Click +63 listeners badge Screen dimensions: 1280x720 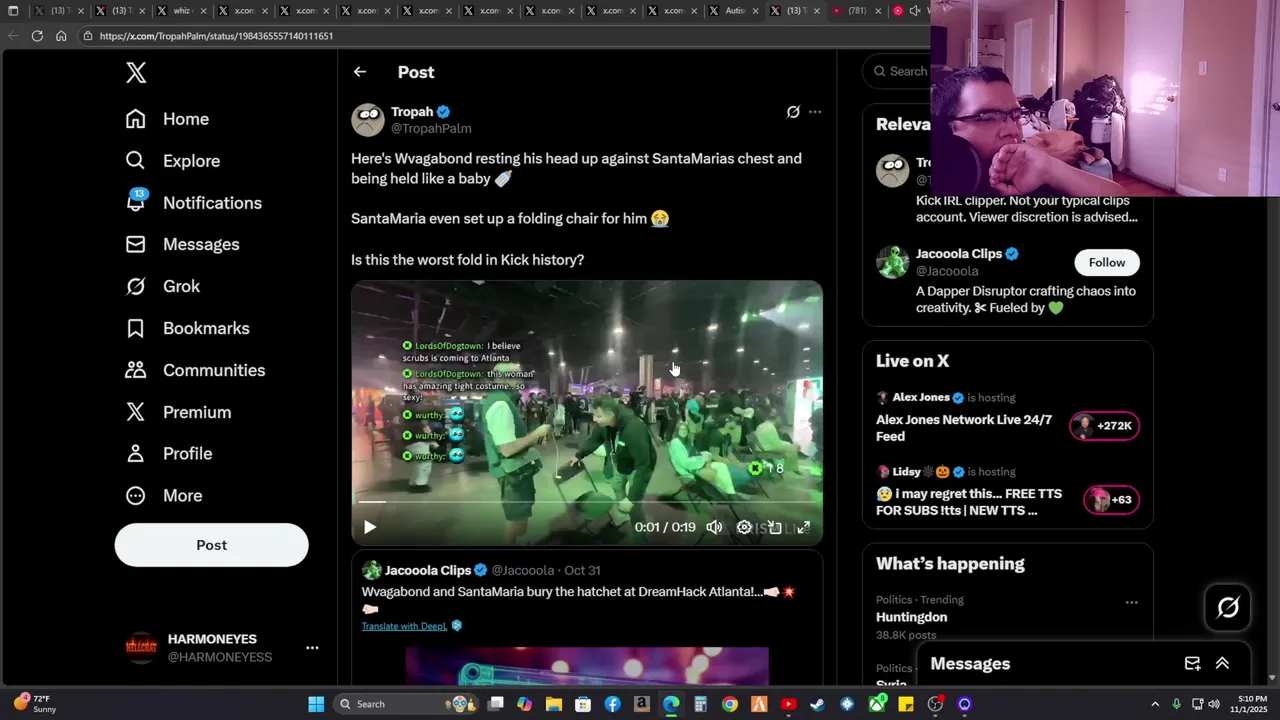pos(1111,500)
